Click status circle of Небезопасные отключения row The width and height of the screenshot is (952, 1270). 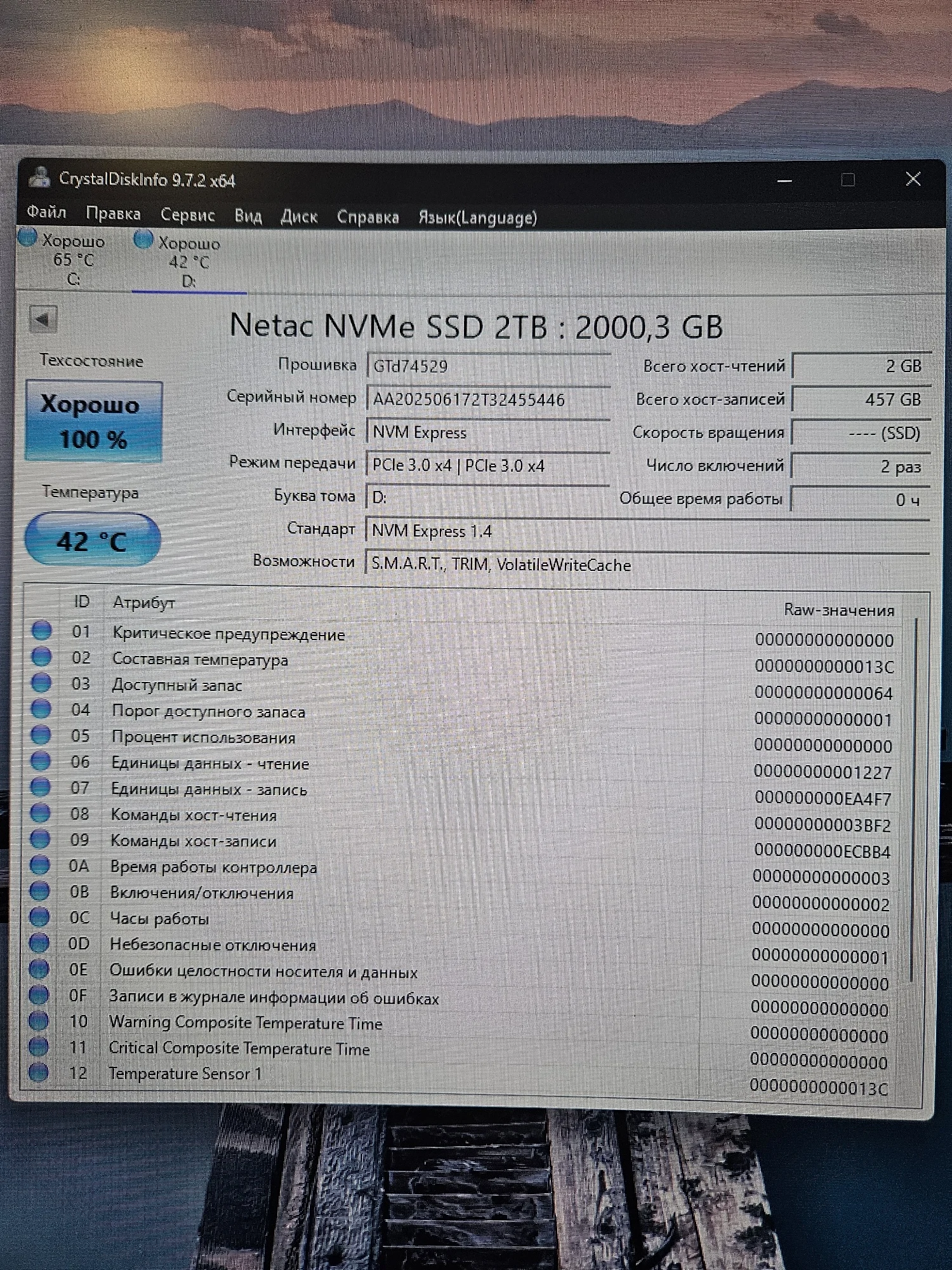pyautogui.click(x=39, y=943)
